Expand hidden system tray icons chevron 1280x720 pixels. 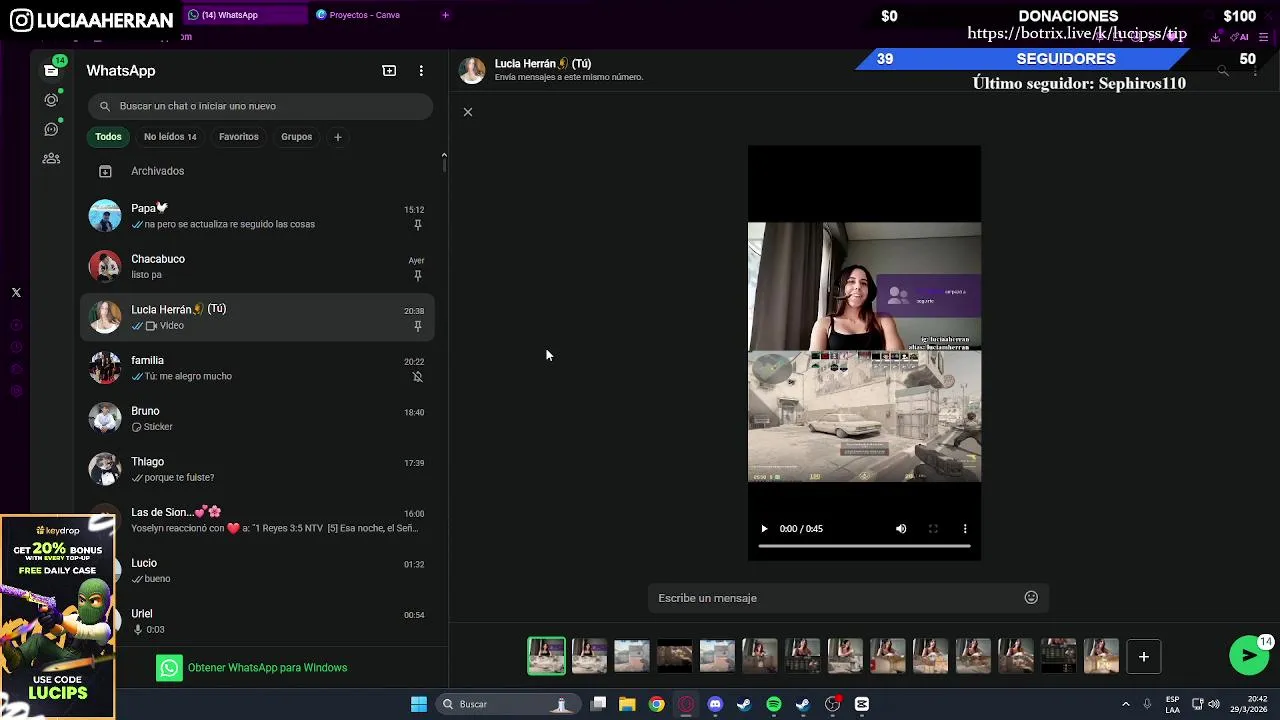[x=1126, y=704]
